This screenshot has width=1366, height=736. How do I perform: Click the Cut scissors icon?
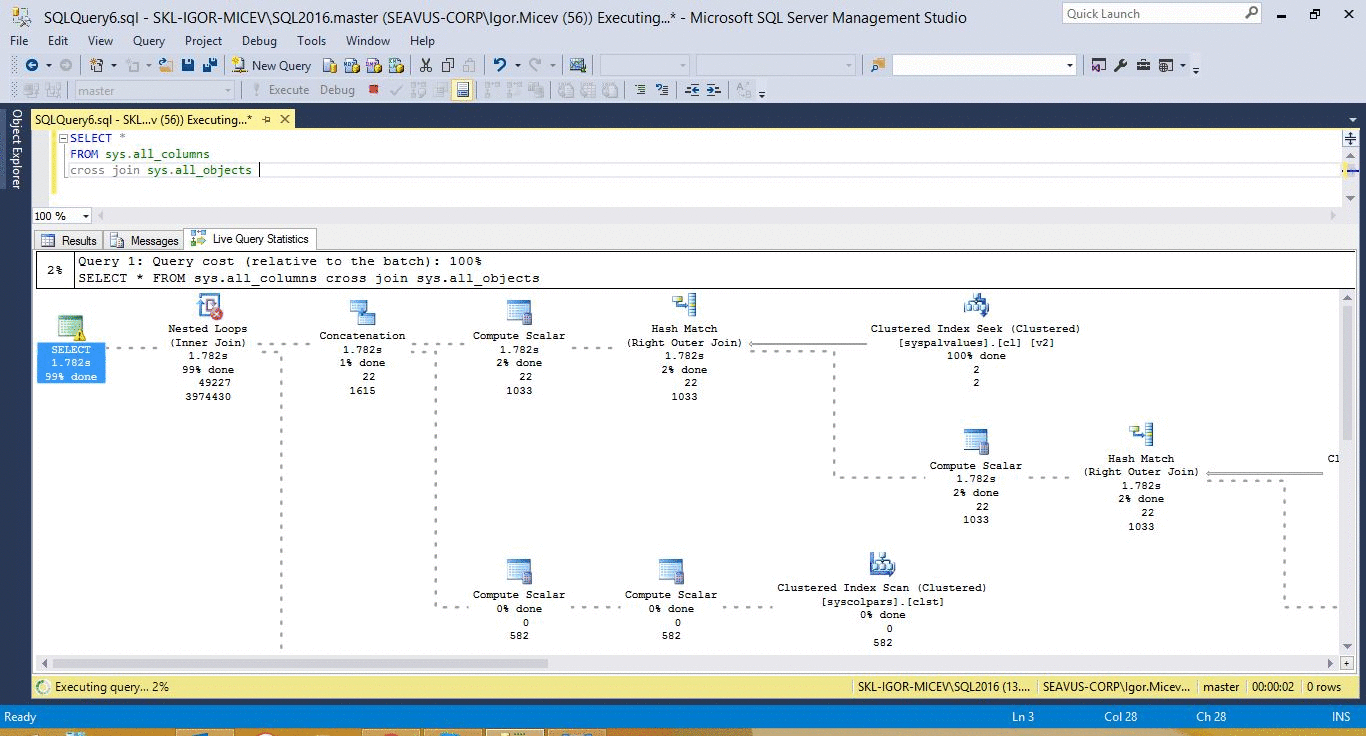click(425, 65)
